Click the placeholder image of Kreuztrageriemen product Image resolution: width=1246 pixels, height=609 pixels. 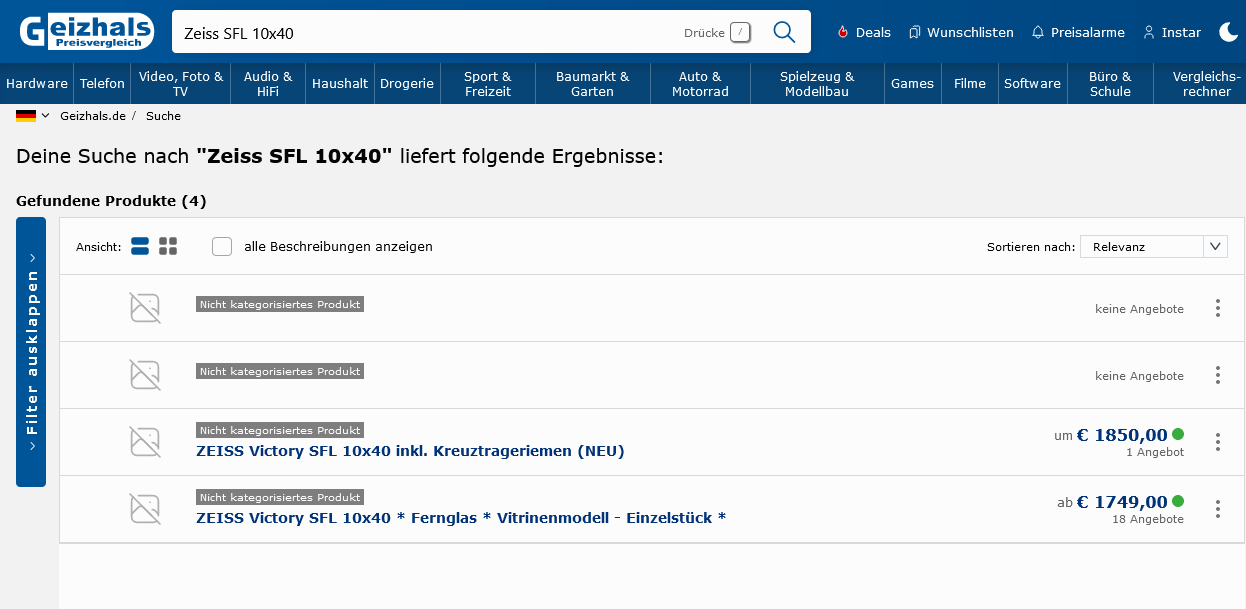pos(145,442)
